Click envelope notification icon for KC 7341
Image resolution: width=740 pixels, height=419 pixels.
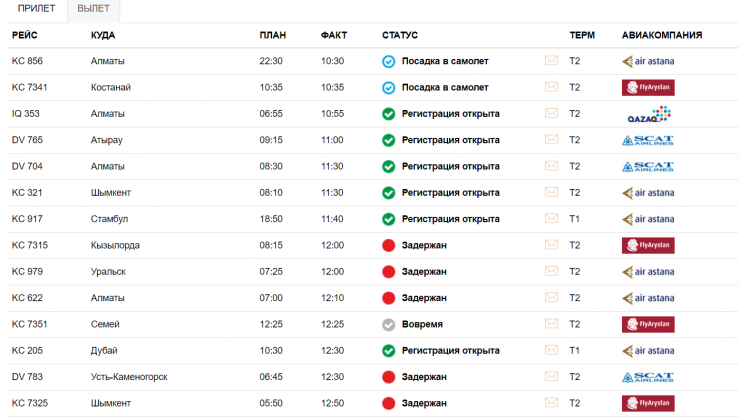(x=551, y=87)
